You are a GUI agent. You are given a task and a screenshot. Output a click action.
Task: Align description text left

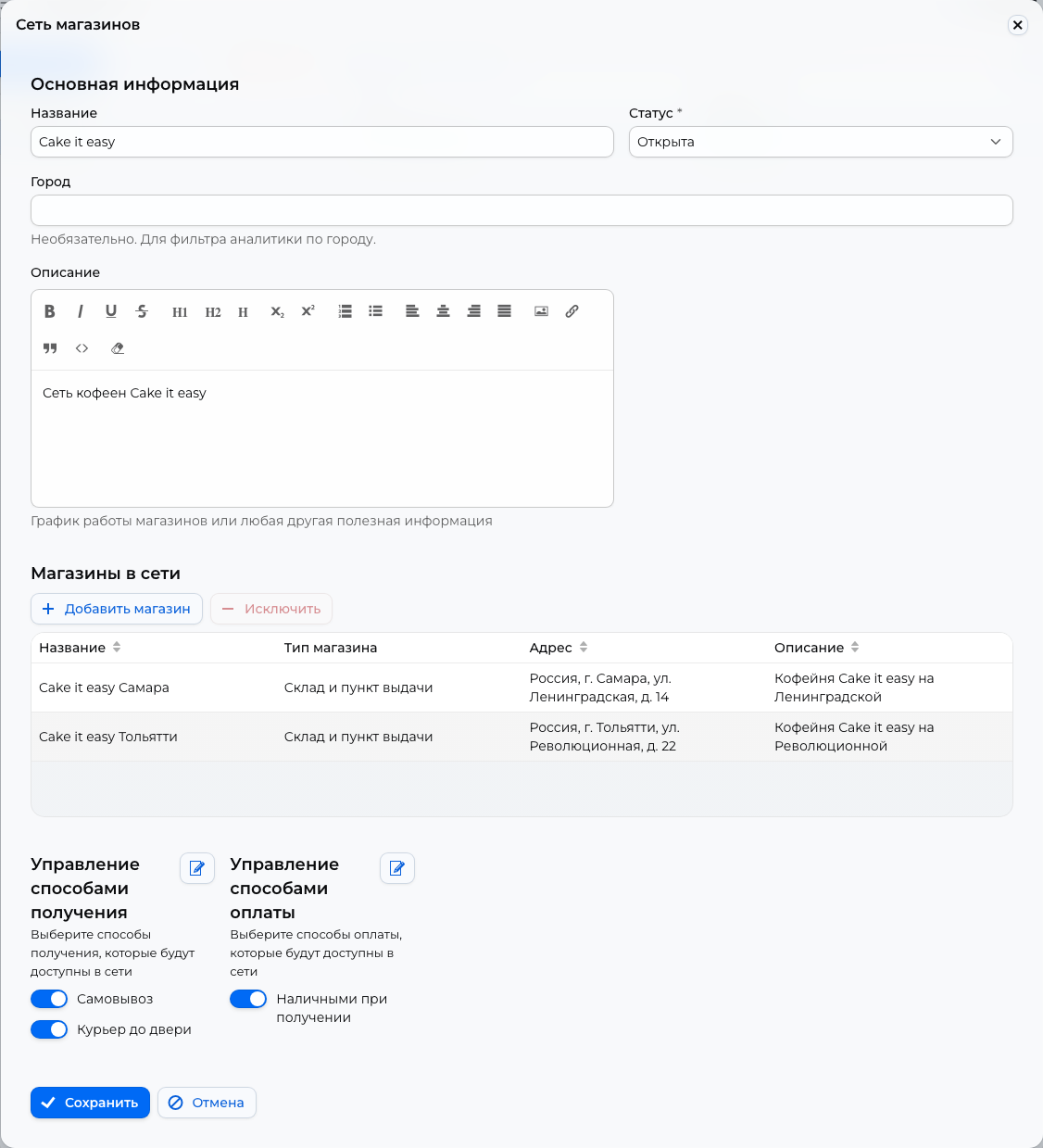412,311
